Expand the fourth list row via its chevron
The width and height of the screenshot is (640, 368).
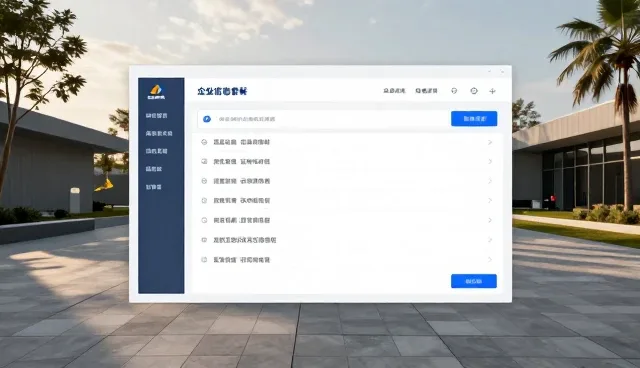point(490,200)
